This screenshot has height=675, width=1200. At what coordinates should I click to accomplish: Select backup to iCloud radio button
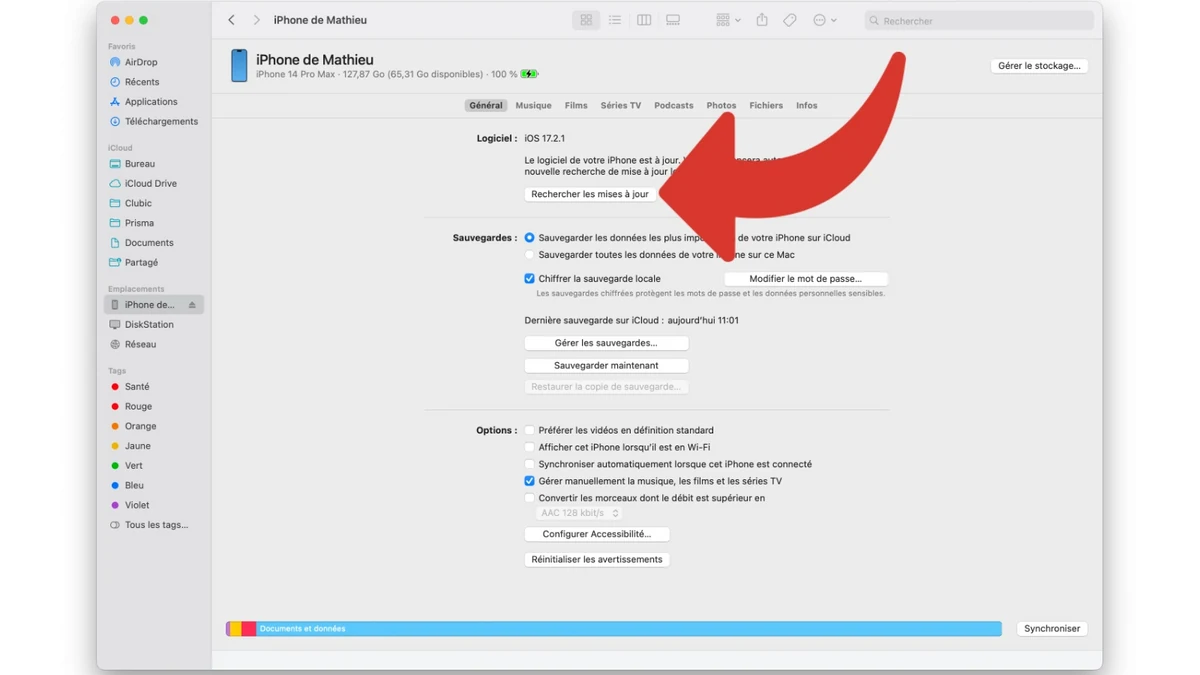pos(530,238)
